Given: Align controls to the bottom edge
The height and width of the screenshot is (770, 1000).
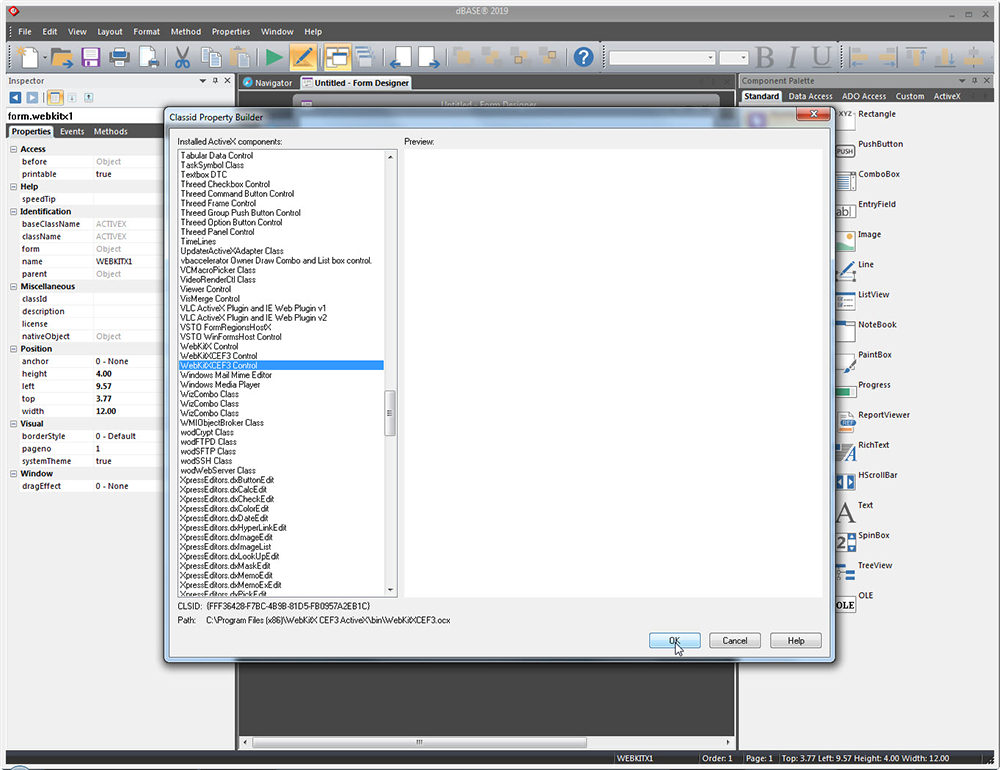Looking at the screenshot, I should click(x=945, y=57).
